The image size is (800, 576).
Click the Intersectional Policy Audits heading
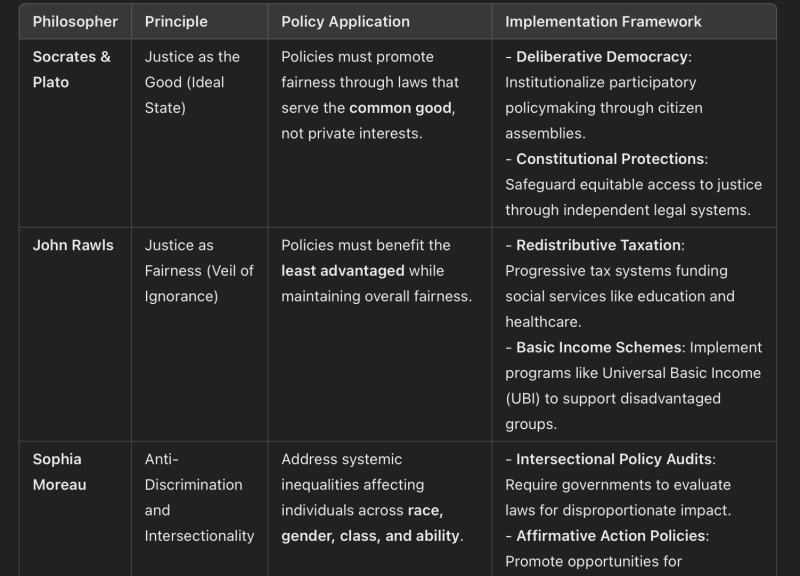(614, 459)
